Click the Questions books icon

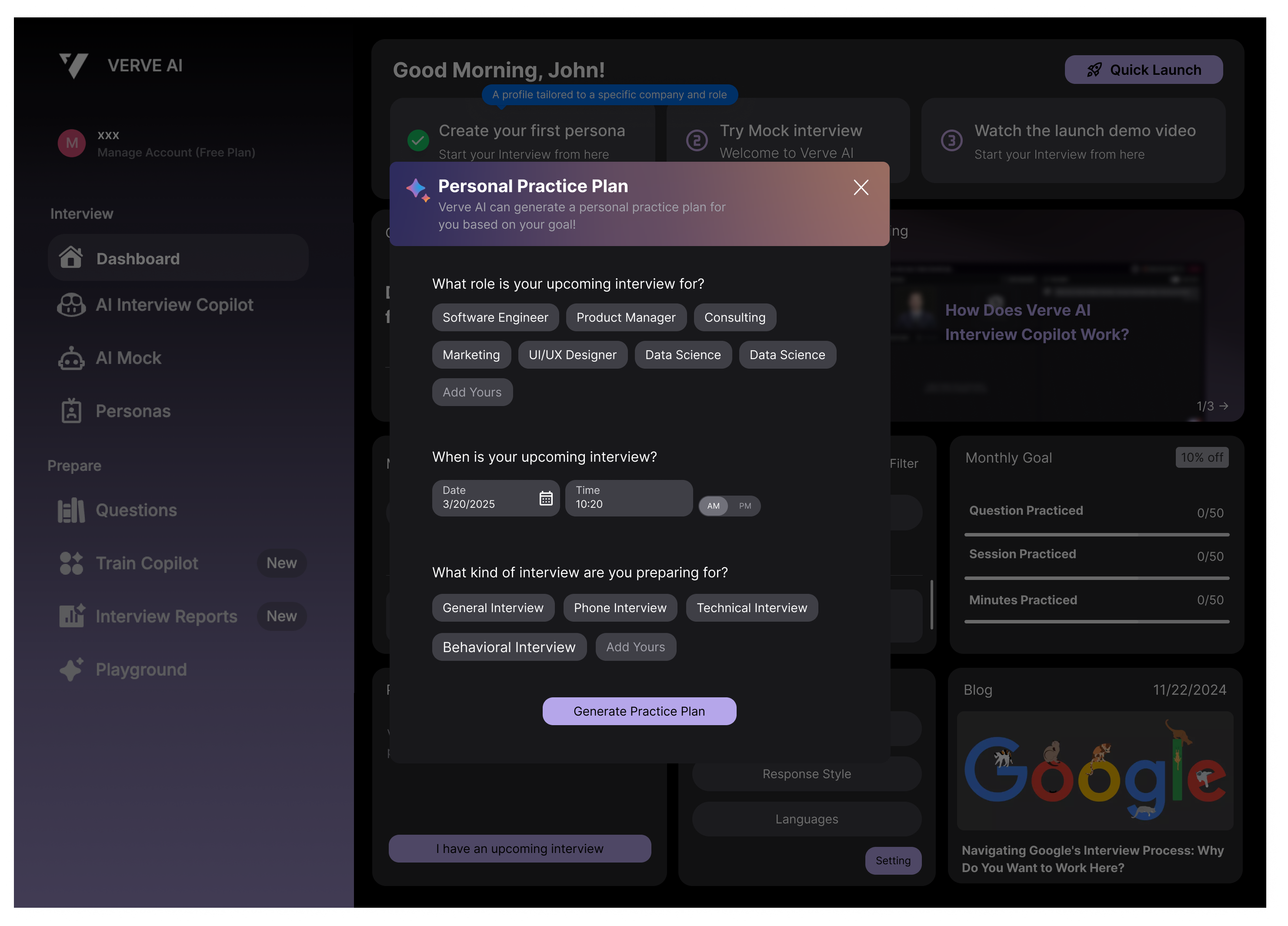point(72,511)
